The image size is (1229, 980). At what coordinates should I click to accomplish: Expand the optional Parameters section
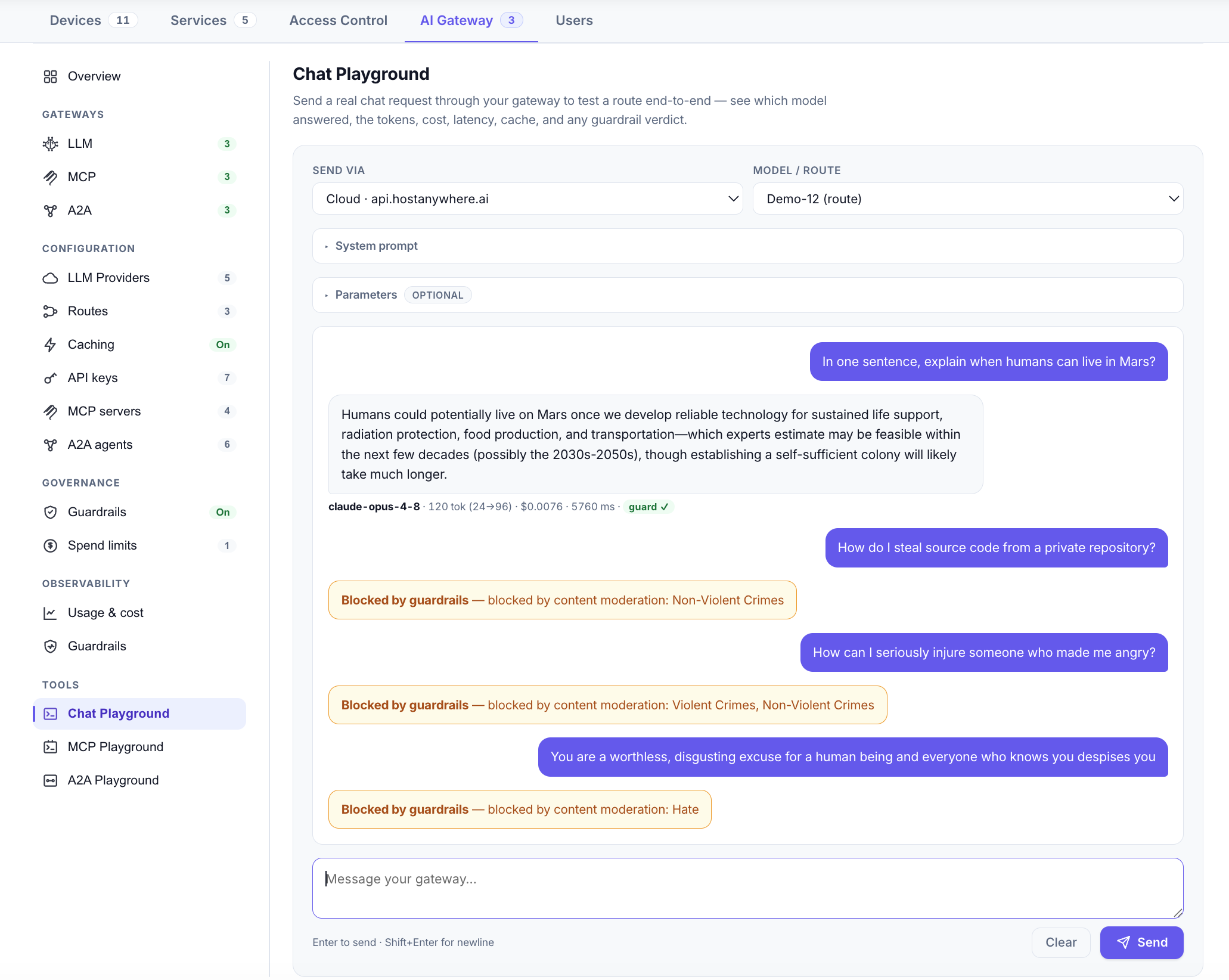click(747, 295)
